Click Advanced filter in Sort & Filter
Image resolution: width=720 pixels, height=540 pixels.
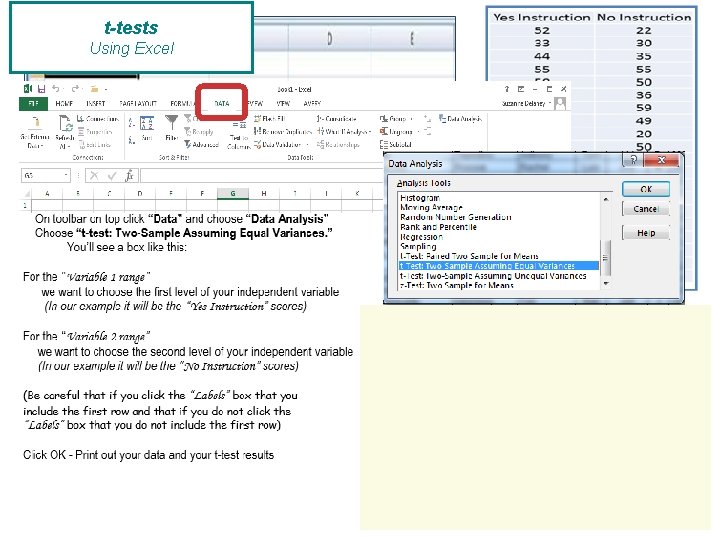click(x=202, y=145)
